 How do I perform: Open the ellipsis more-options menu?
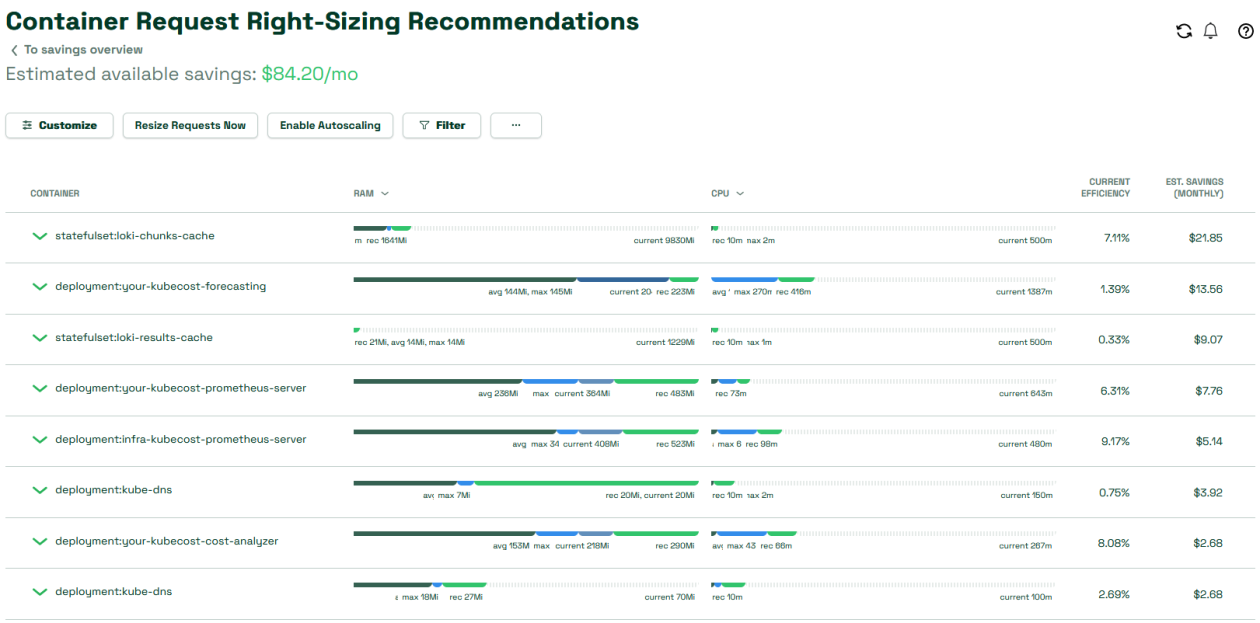coord(516,125)
